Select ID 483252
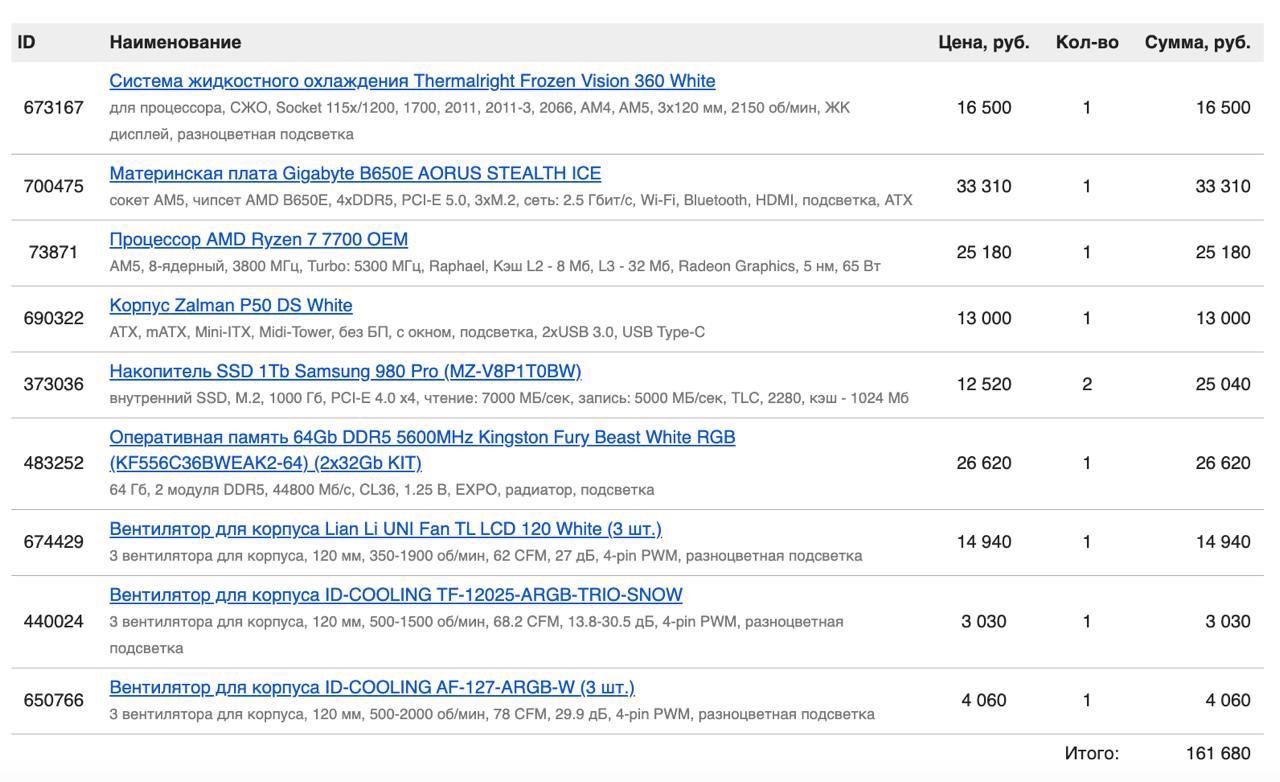Viewport: 1280px width, 782px height. tap(53, 463)
